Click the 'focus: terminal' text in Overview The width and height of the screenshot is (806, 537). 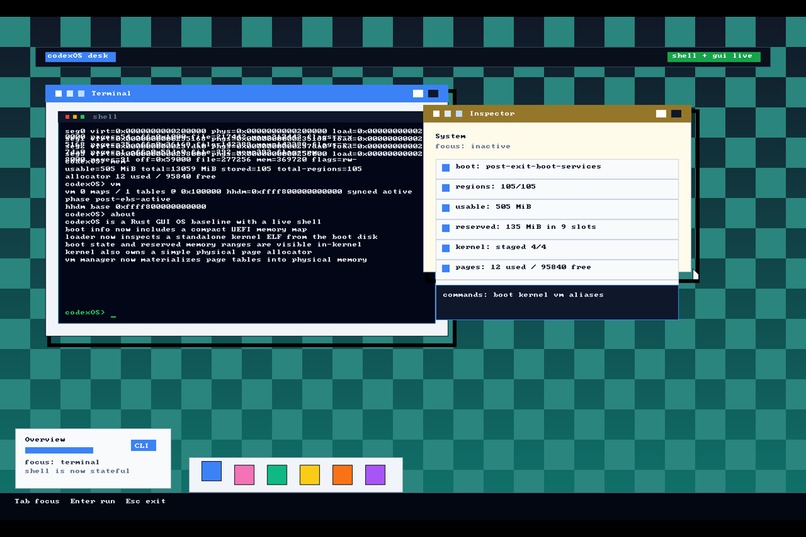(x=62, y=462)
